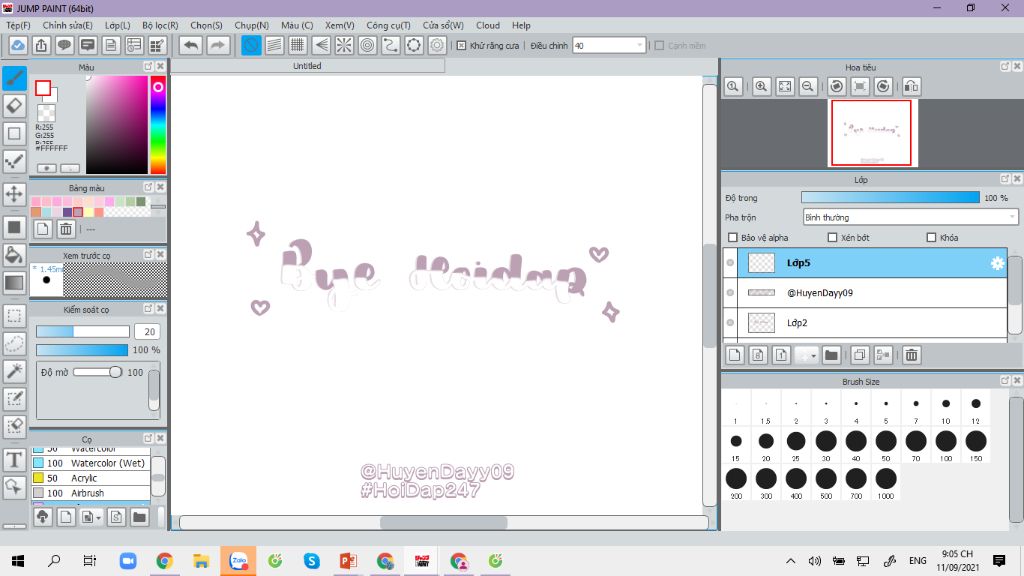
Task: Open the Cloud menu
Action: click(488, 25)
